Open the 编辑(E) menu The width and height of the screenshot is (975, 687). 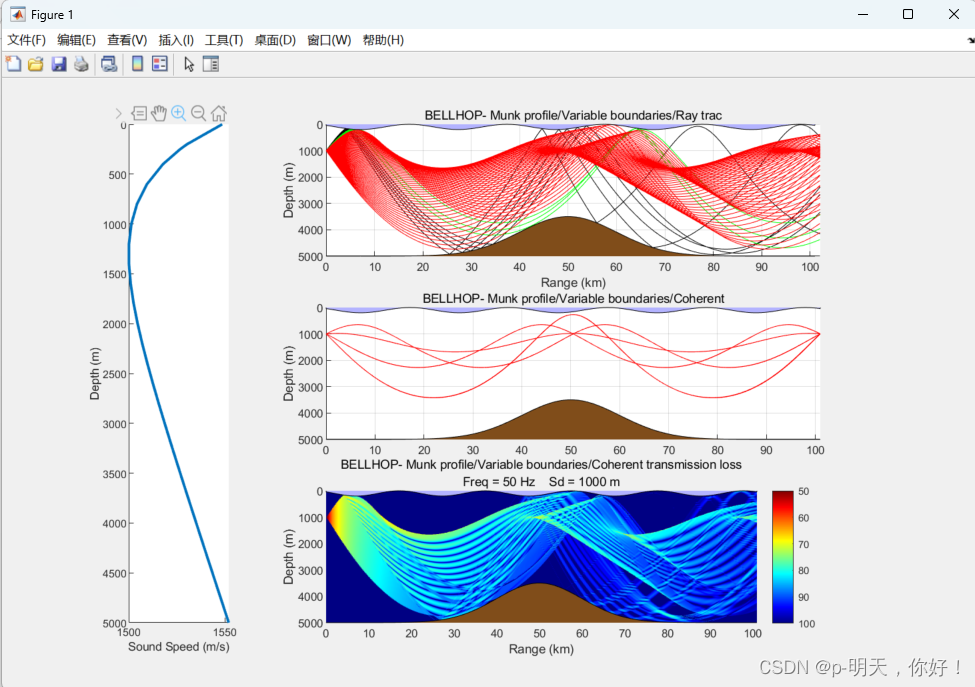click(x=76, y=40)
